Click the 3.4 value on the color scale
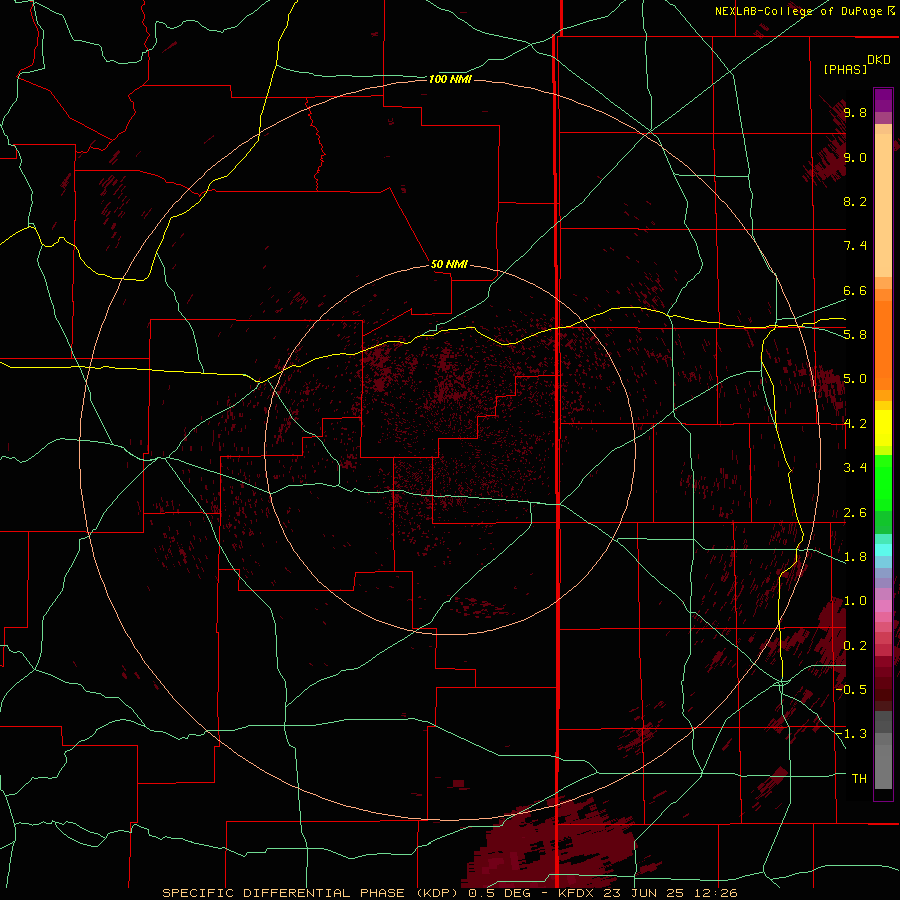 [855, 468]
